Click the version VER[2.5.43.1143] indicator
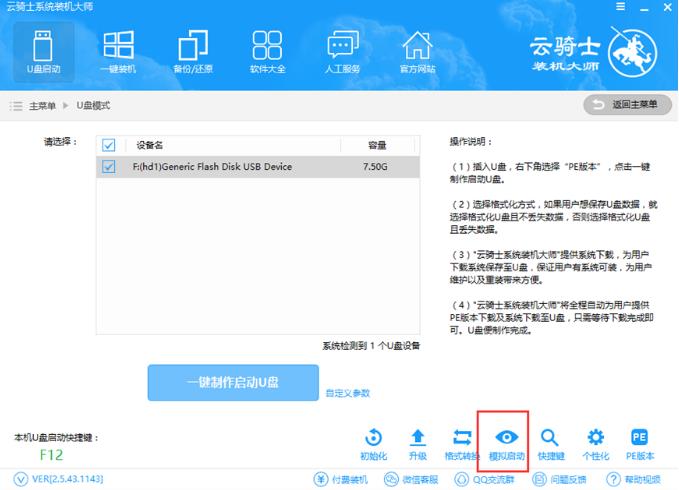The image size is (679, 490). click(58, 479)
